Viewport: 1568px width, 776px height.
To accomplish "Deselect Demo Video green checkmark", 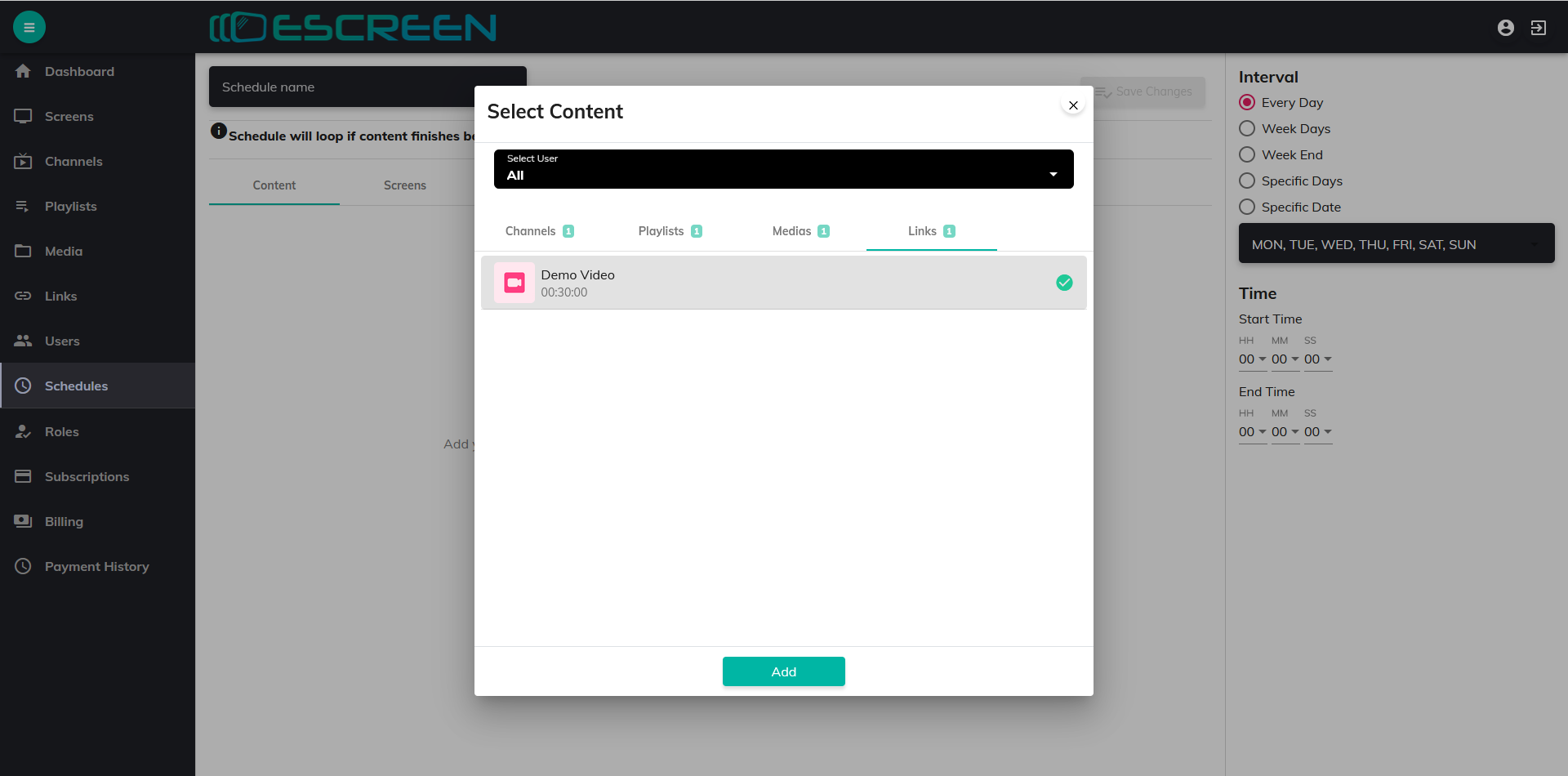I will 1064,283.
